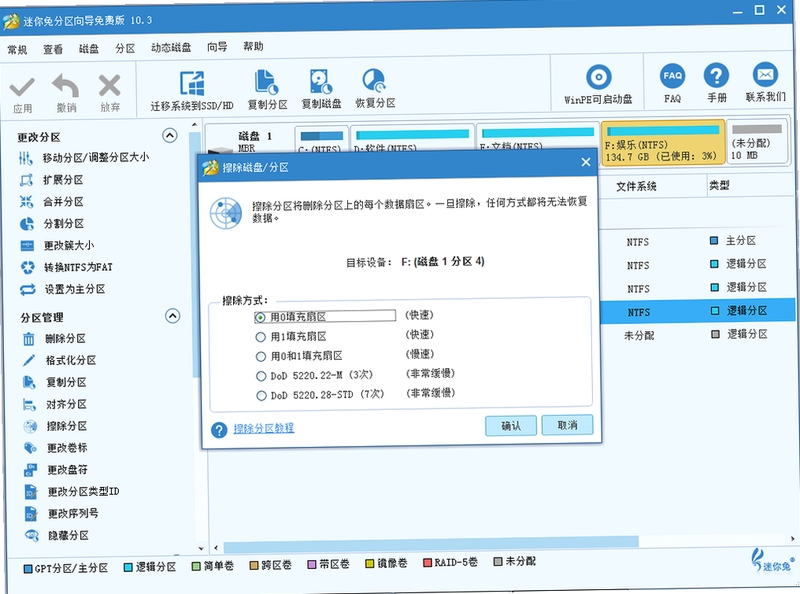Select DoD 5220.28-STD (7次) option
Viewport: 800px width, 594px height.
pyautogui.click(x=261, y=395)
